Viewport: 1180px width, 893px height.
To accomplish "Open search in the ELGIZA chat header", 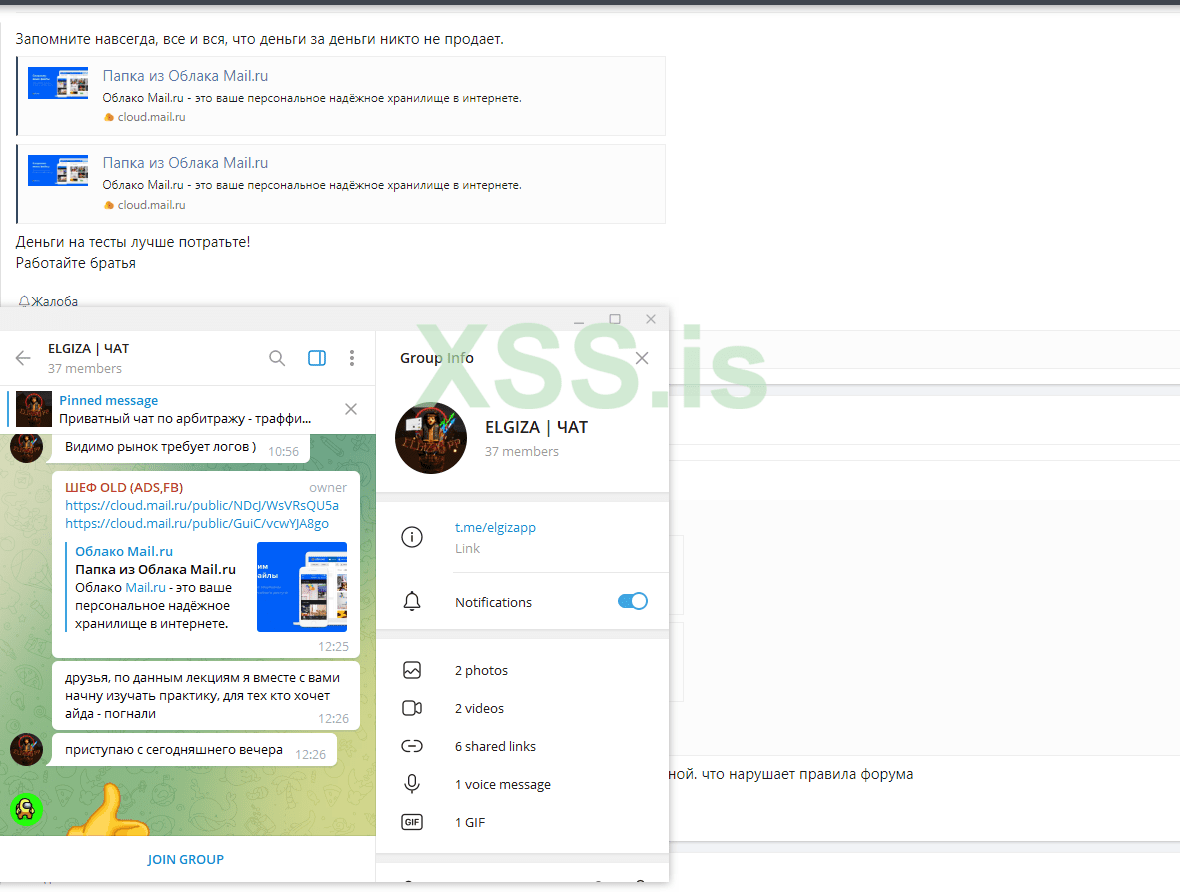I will [277, 358].
